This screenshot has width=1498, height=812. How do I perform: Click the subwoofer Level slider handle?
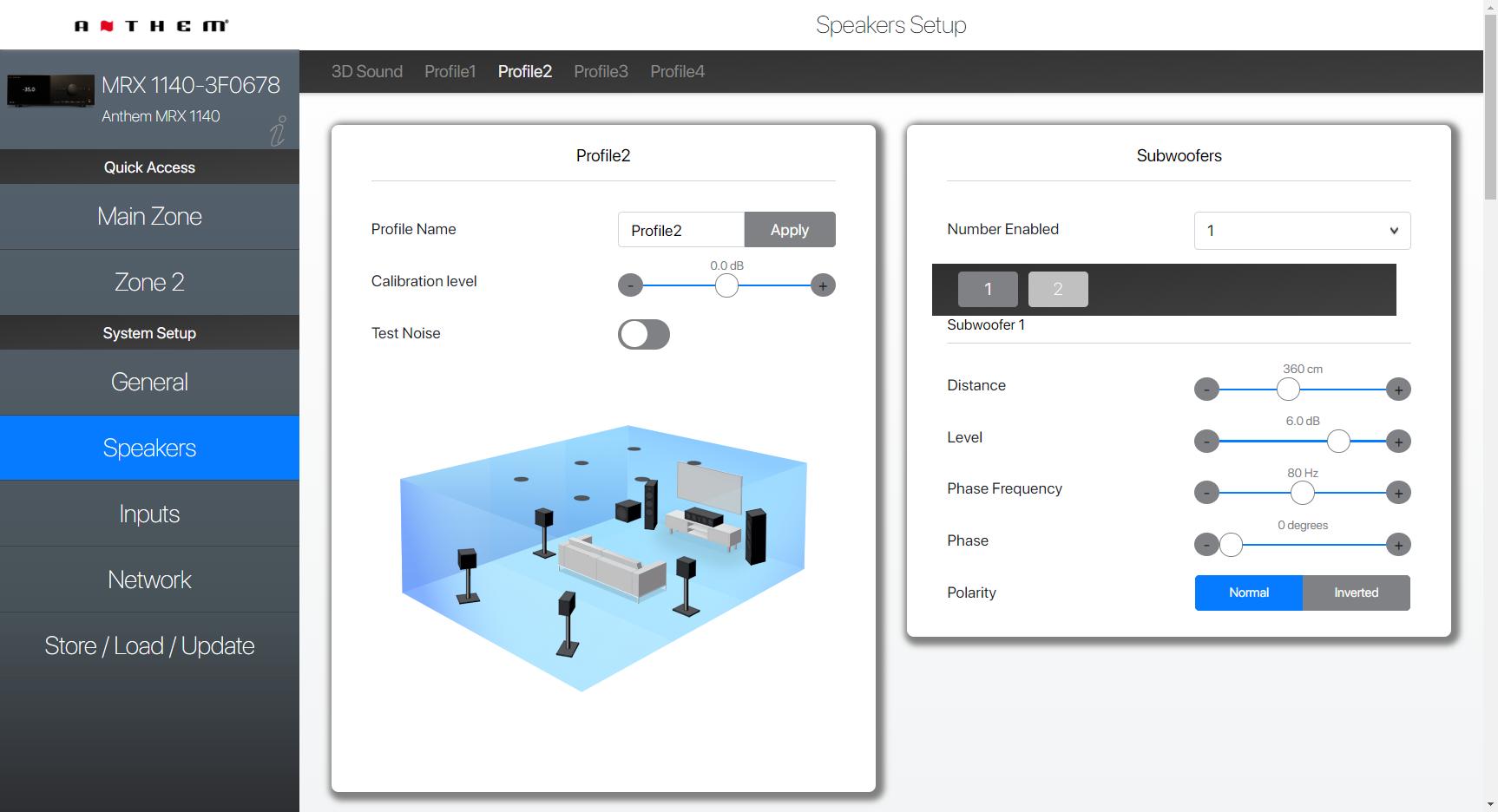[x=1339, y=442]
